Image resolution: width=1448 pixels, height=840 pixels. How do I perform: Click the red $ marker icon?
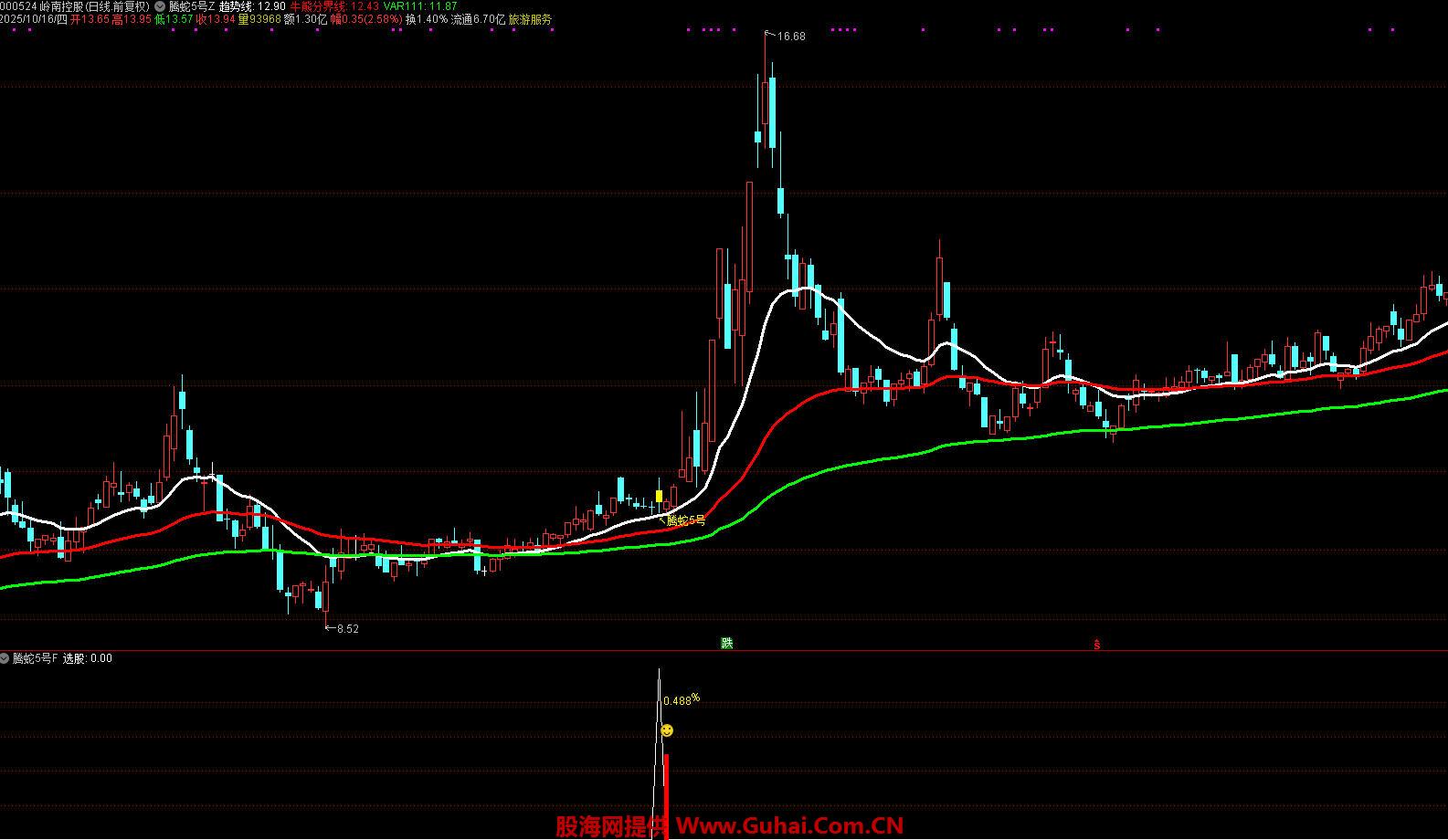point(1096,645)
